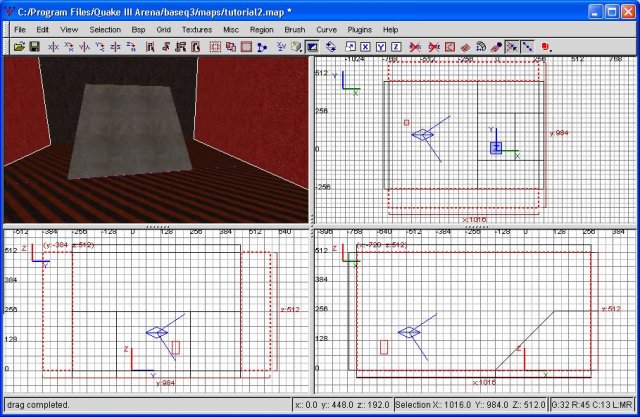The width and height of the screenshot is (640, 417).
Task: Put caps on the current patch
Action: [496, 47]
